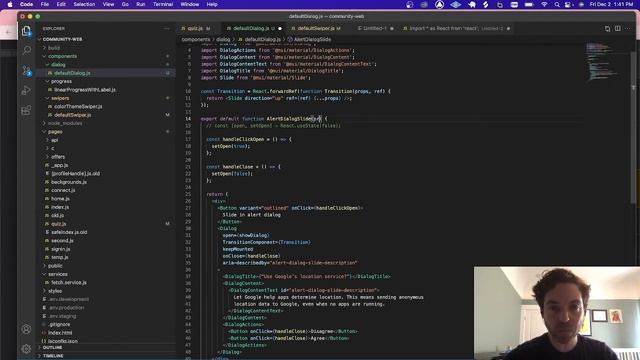Open .gitignore in the file tree
This screenshot has height=360, width=640.
pyautogui.click(x=59, y=324)
